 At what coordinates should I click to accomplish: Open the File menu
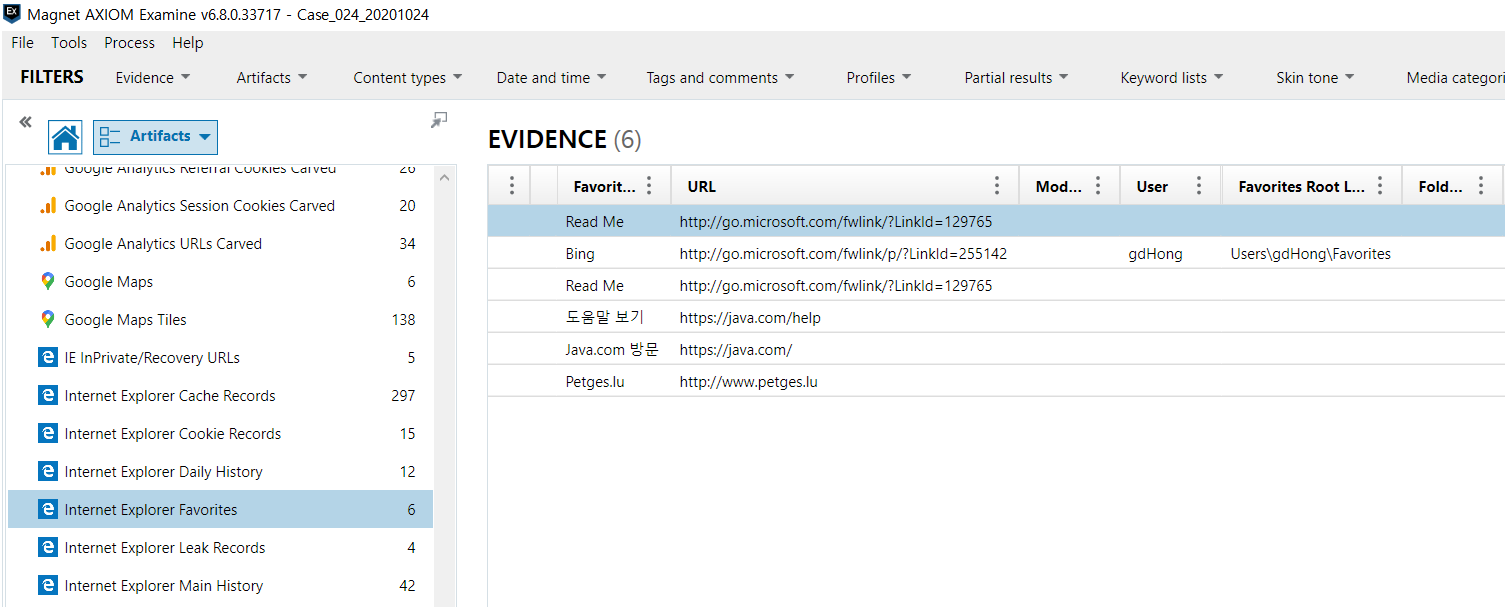point(22,43)
